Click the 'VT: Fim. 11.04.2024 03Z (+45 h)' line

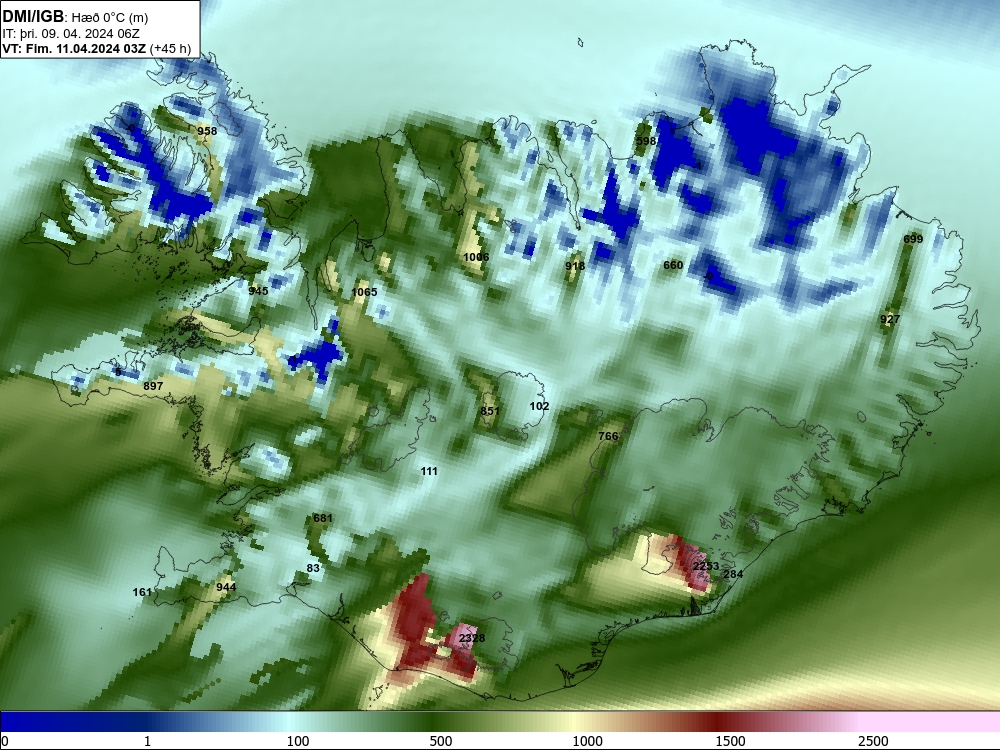(x=96, y=48)
